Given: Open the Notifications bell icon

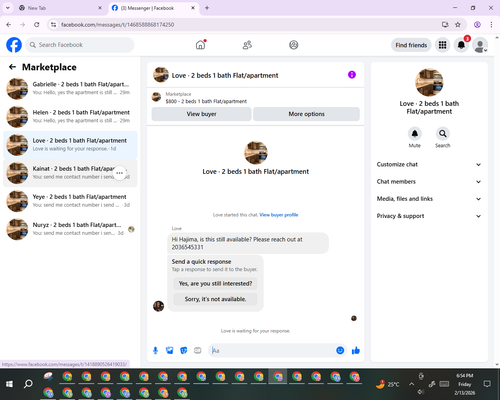Looking at the screenshot, I should click(461, 45).
